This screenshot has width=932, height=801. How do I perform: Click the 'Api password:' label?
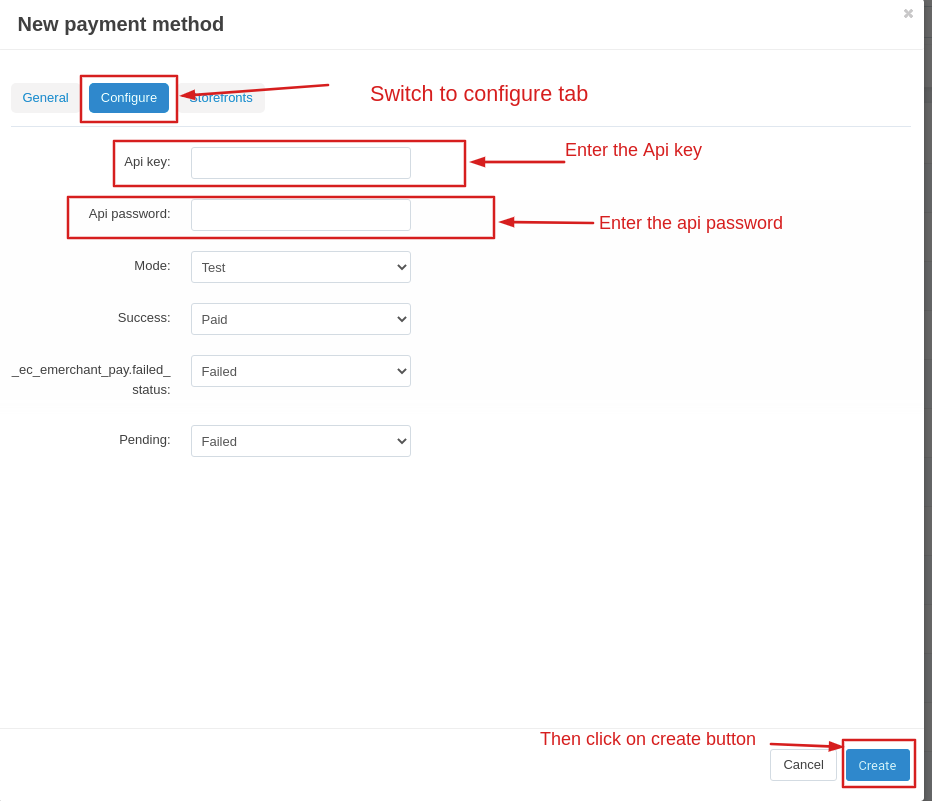tap(130, 213)
